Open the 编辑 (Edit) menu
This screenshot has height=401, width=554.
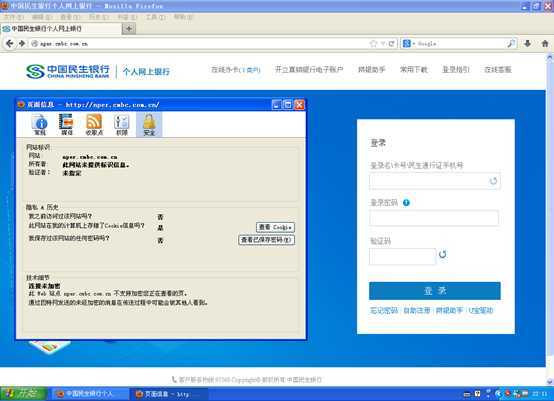click(x=42, y=17)
